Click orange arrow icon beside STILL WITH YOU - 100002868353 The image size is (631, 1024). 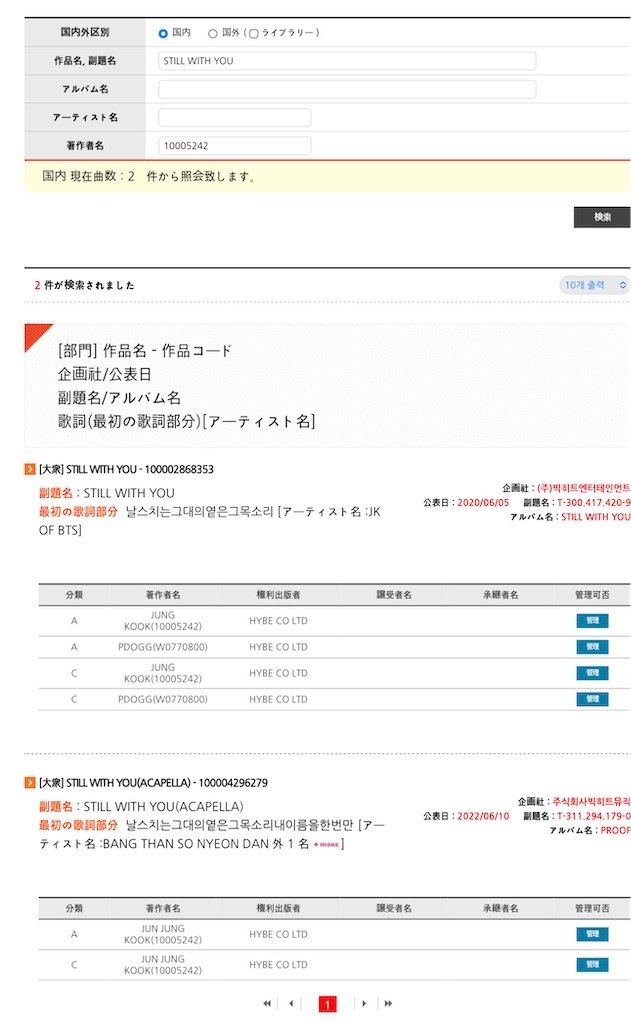point(30,469)
